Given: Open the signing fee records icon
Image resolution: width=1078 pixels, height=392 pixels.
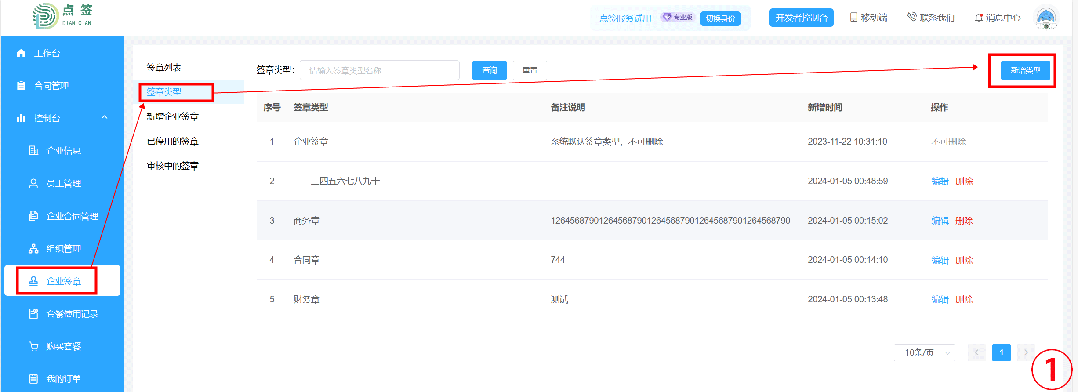Looking at the screenshot, I should [33, 314].
